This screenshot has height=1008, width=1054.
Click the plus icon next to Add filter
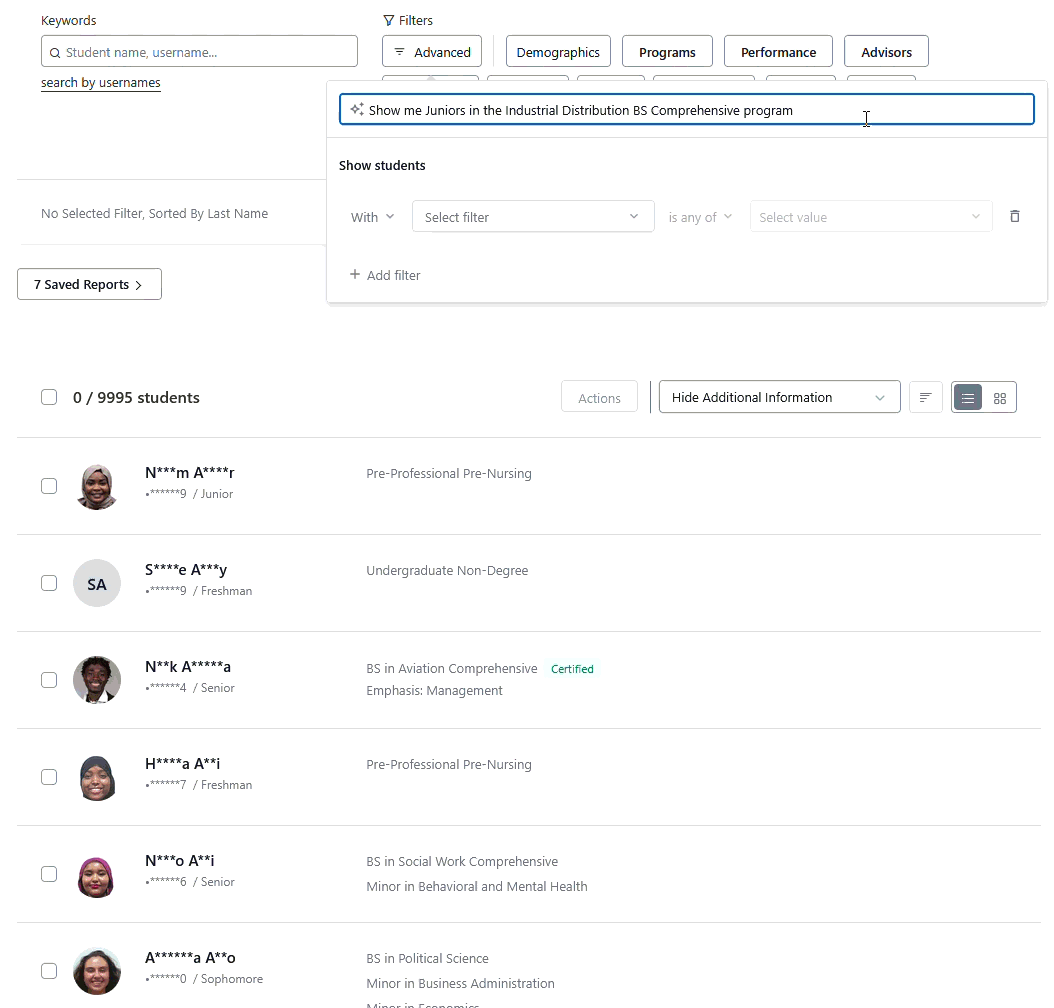[x=355, y=274]
